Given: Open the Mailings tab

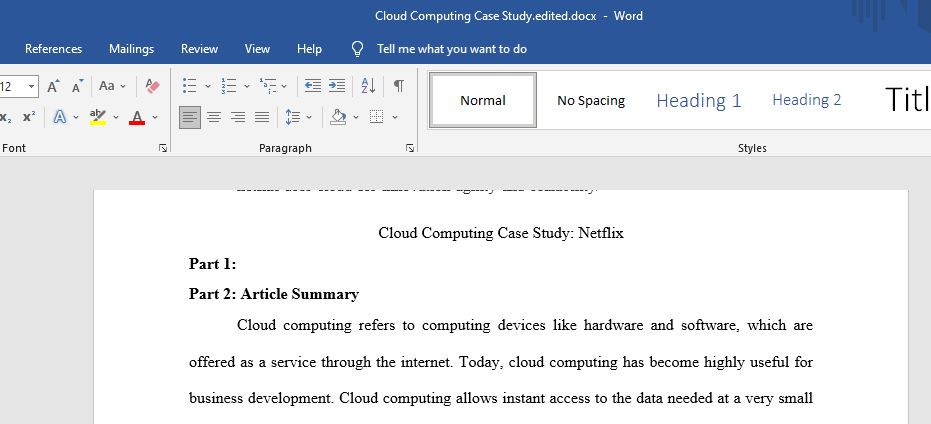Looking at the screenshot, I should pos(131,49).
